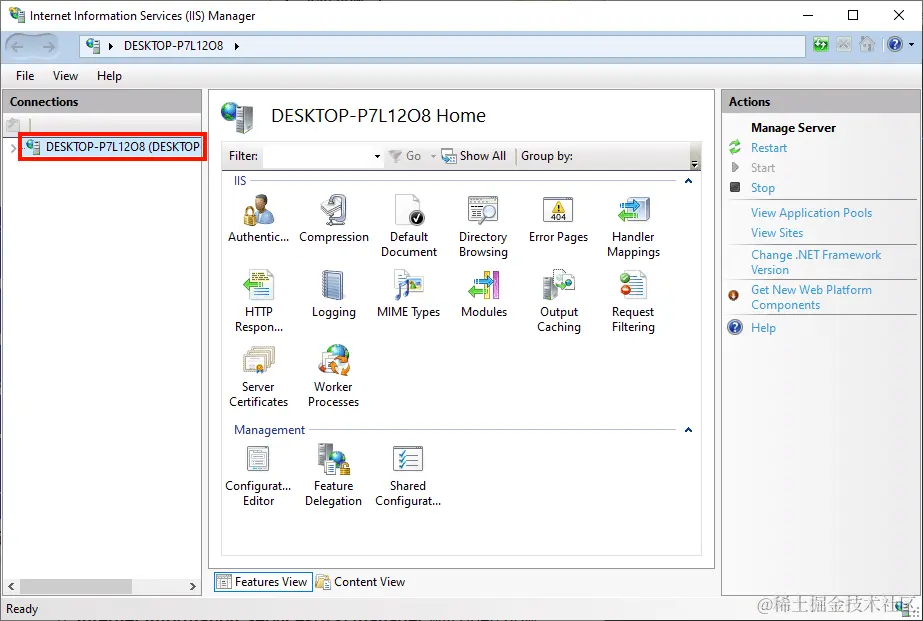Image resolution: width=923 pixels, height=621 pixels.
Task: Click the Connections scrollbar left arrow
Action: (x=11, y=586)
